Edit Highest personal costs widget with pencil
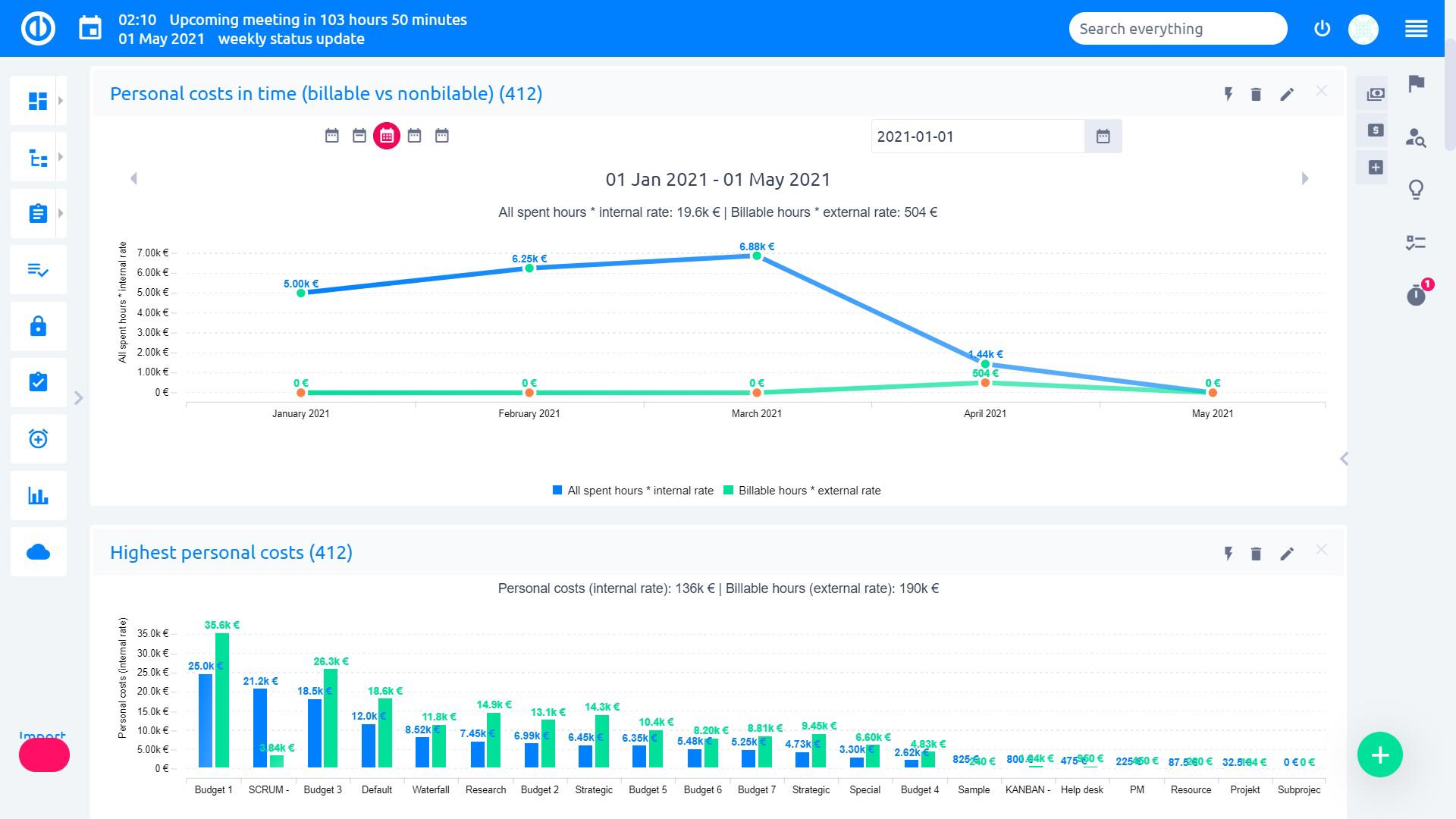1456x819 pixels. point(1287,554)
